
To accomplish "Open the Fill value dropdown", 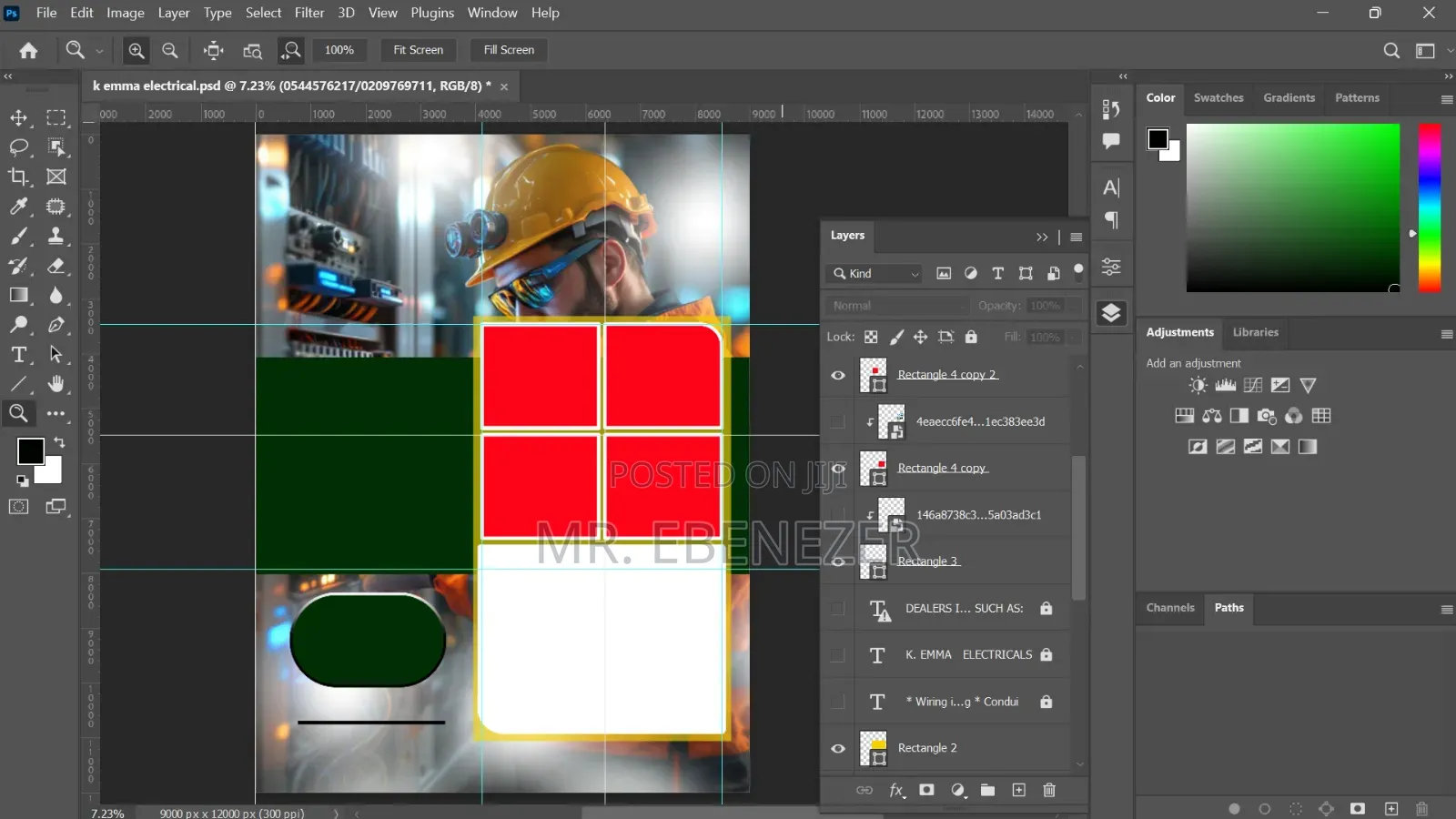I will (x=1074, y=337).
